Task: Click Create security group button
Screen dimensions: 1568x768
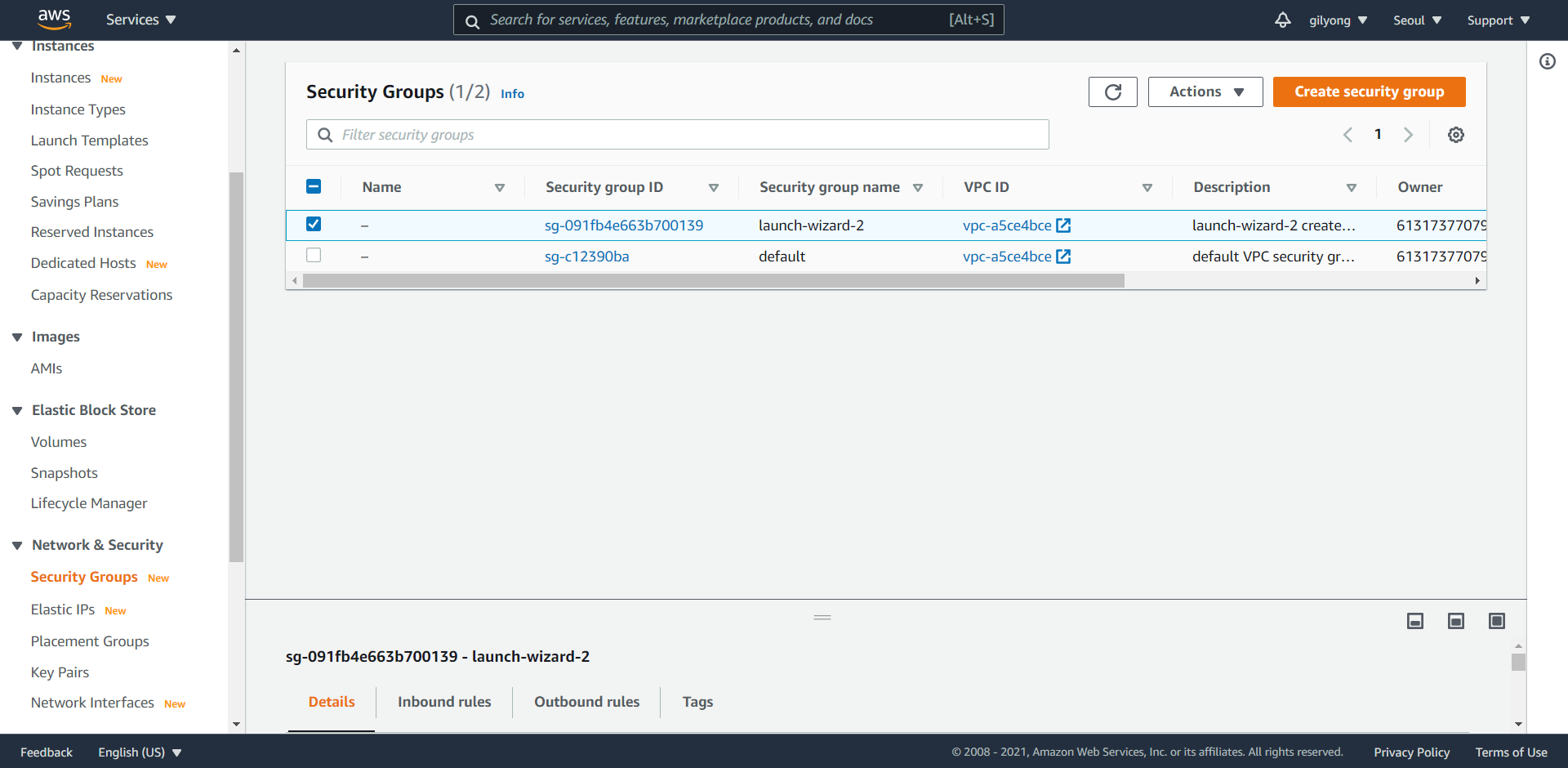Action: [x=1369, y=92]
